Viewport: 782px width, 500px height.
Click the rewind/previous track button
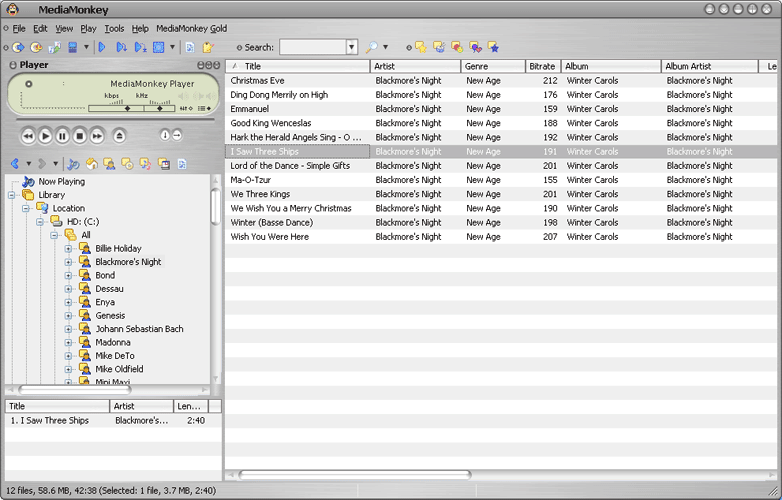tap(28, 136)
